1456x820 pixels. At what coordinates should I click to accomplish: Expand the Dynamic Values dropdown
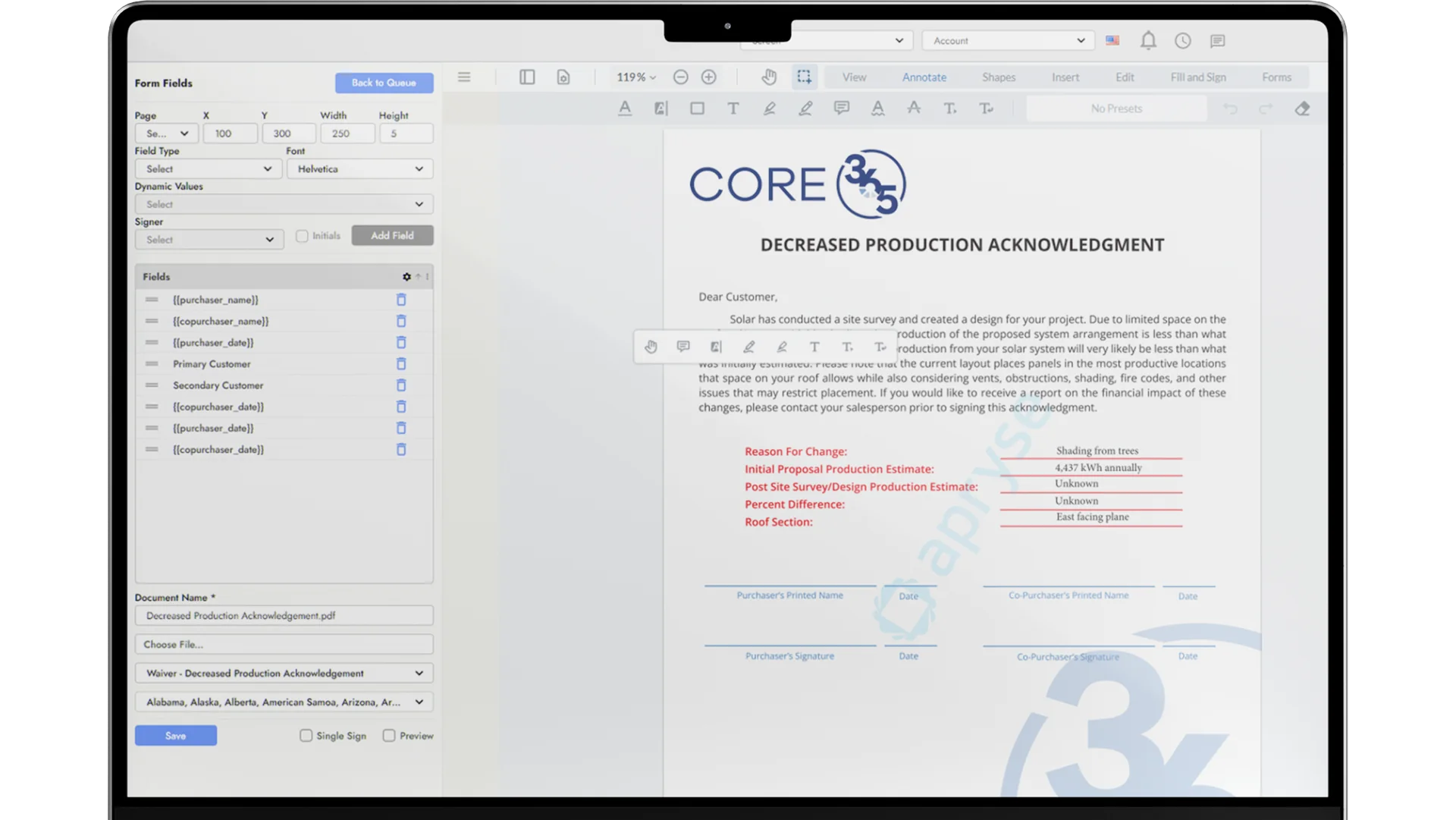[x=284, y=204]
